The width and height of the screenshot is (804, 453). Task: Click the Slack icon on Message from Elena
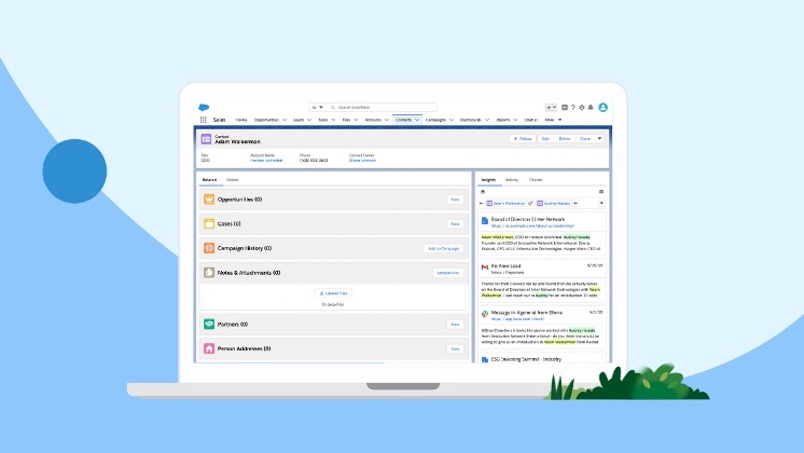coord(485,313)
